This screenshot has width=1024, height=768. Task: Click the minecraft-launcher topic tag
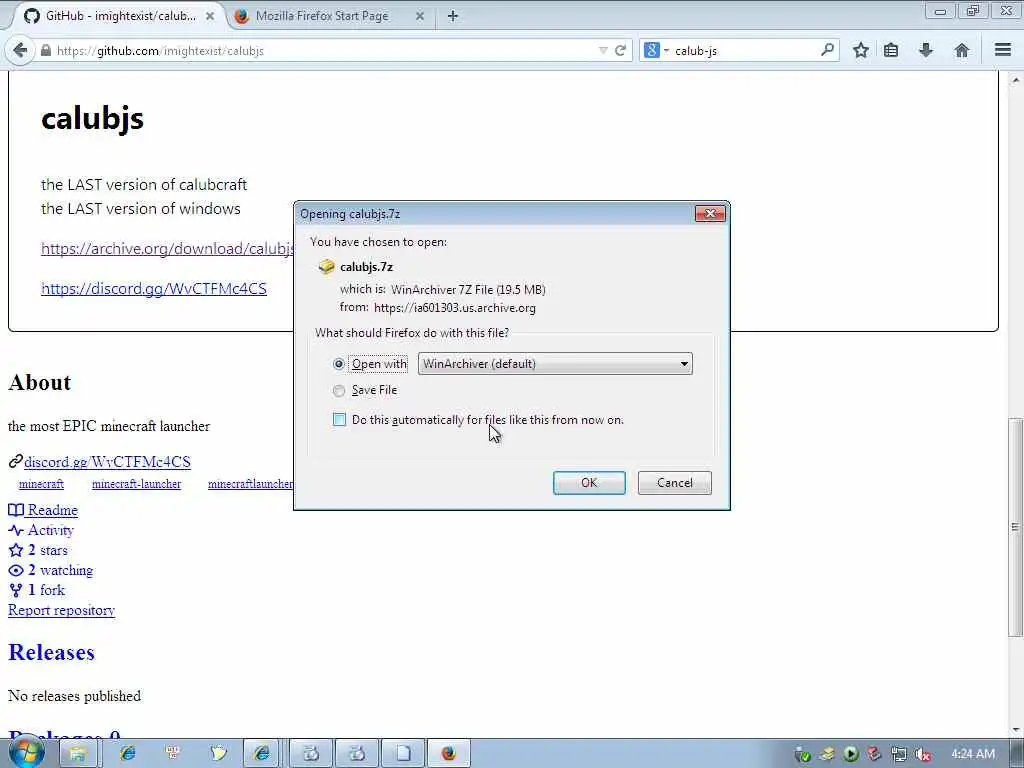(136, 484)
